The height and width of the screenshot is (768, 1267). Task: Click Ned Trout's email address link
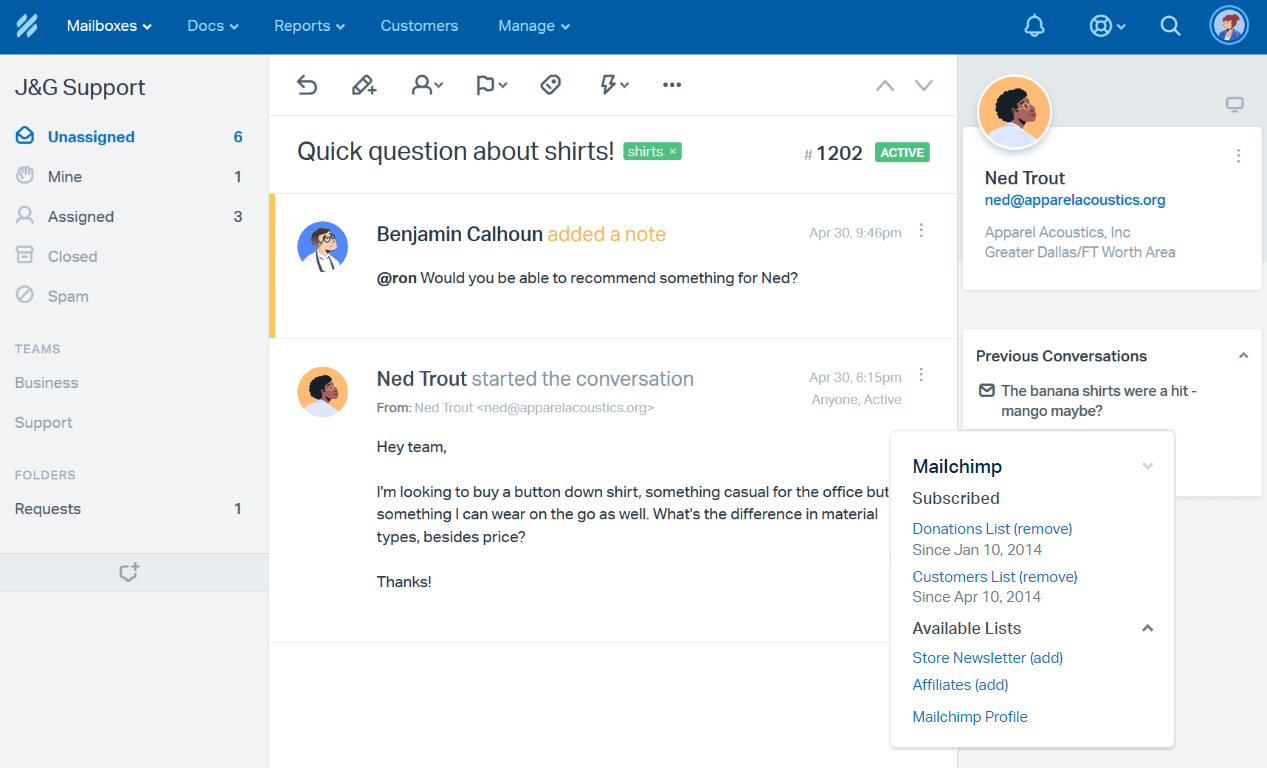click(1075, 200)
